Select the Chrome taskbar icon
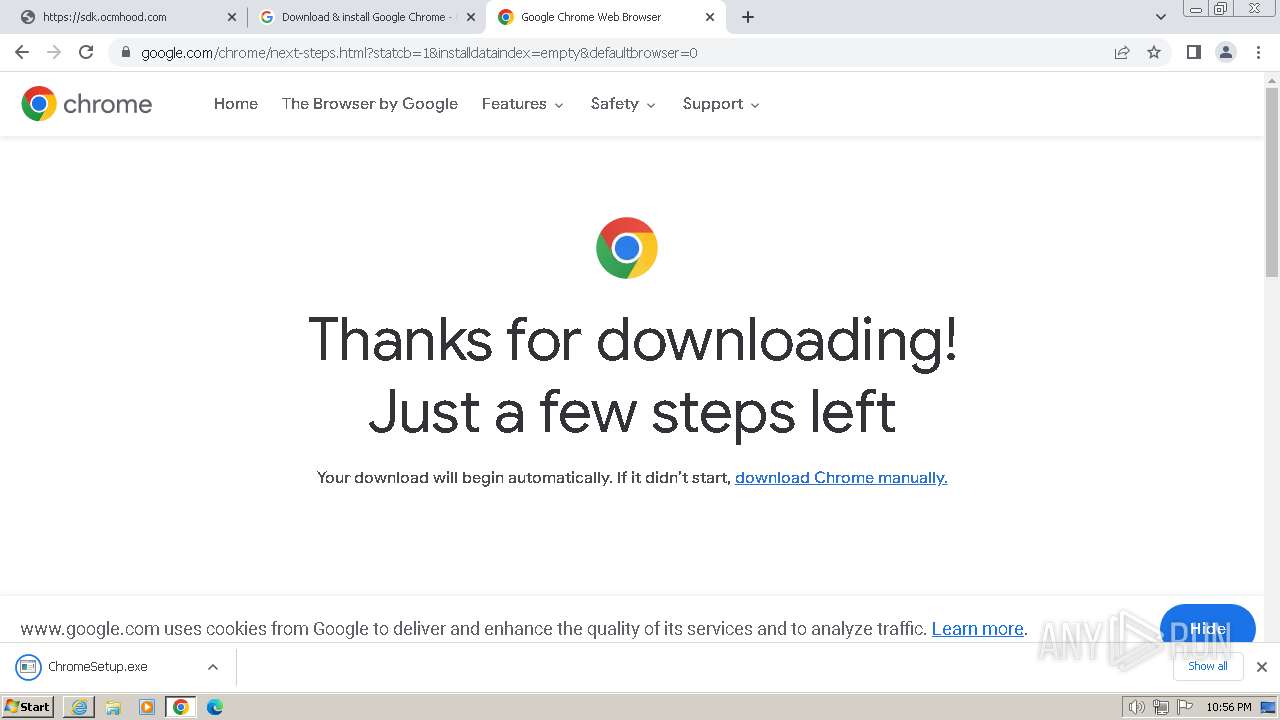This screenshot has width=1280, height=720. (181, 707)
